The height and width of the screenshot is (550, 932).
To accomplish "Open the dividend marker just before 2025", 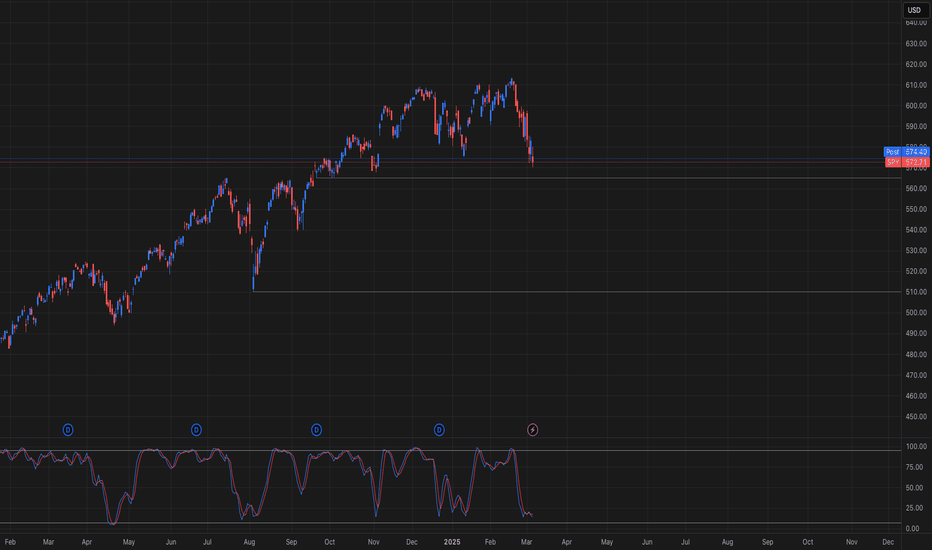I will pyautogui.click(x=439, y=430).
